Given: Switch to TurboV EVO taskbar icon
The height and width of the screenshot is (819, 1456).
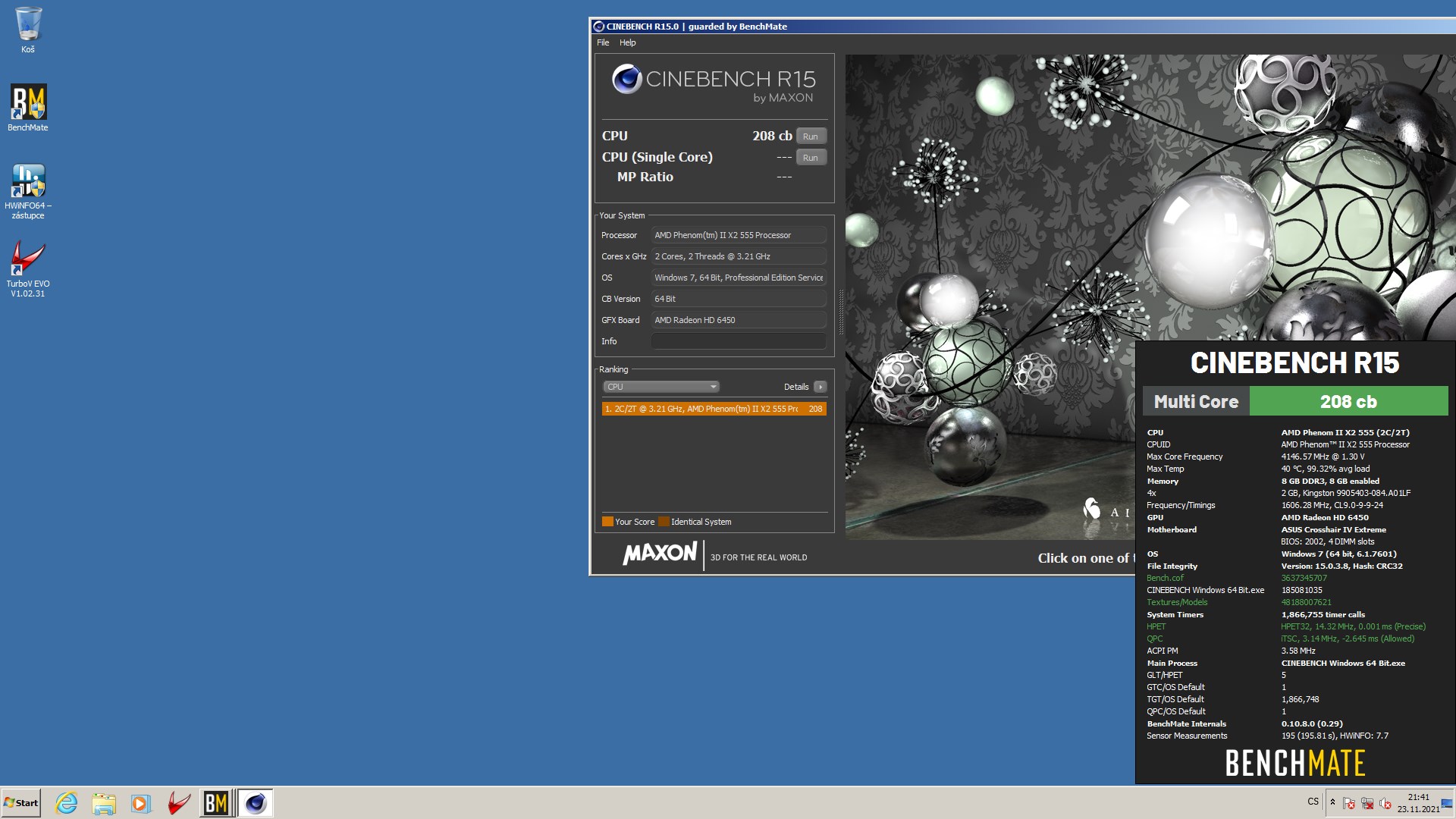Looking at the screenshot, I should [179, 803].
